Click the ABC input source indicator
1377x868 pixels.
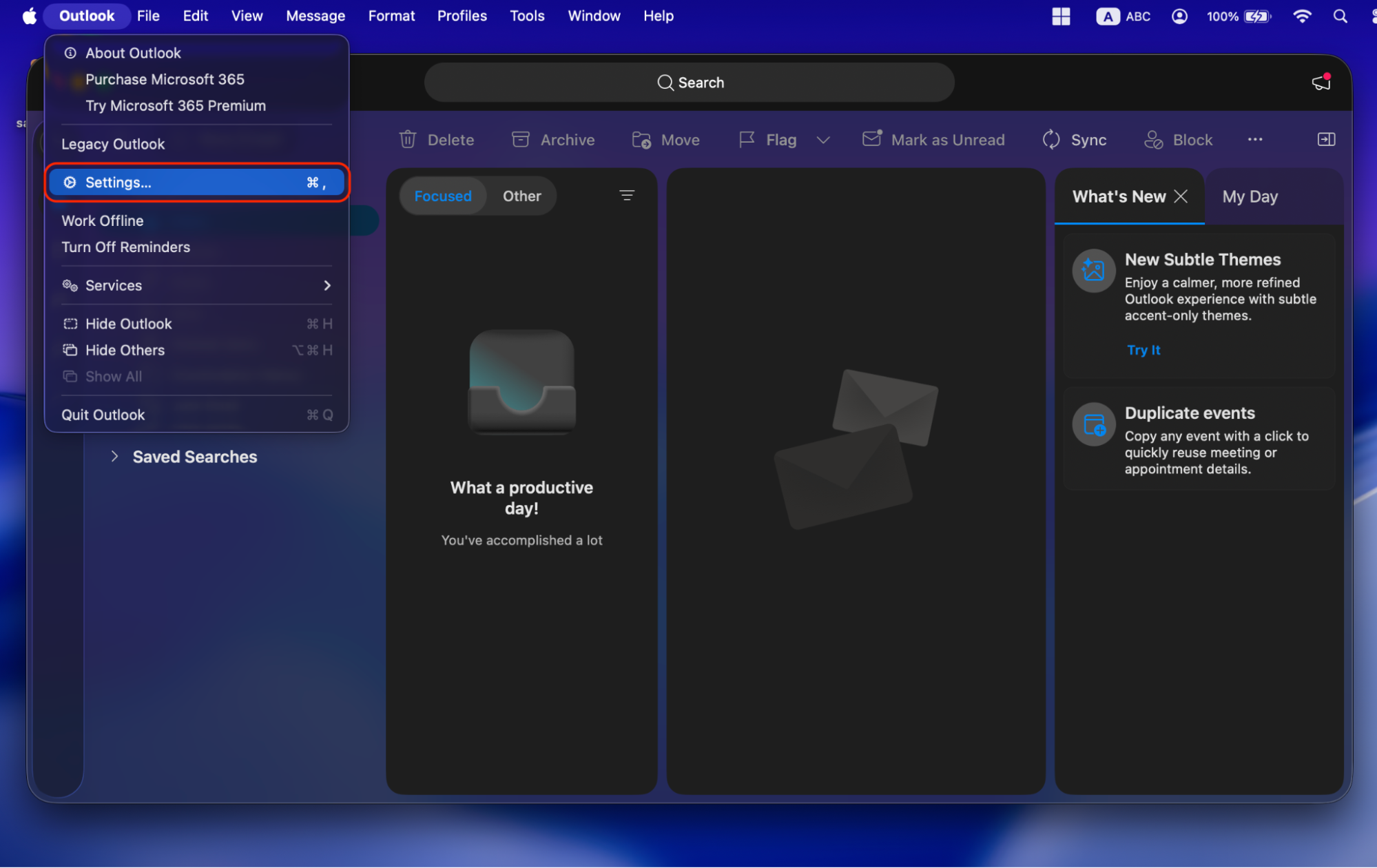tap(1124, 16)
